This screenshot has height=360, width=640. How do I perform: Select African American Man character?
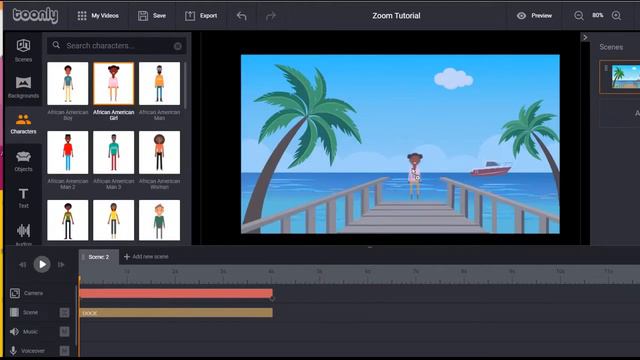tap(159, 83)
